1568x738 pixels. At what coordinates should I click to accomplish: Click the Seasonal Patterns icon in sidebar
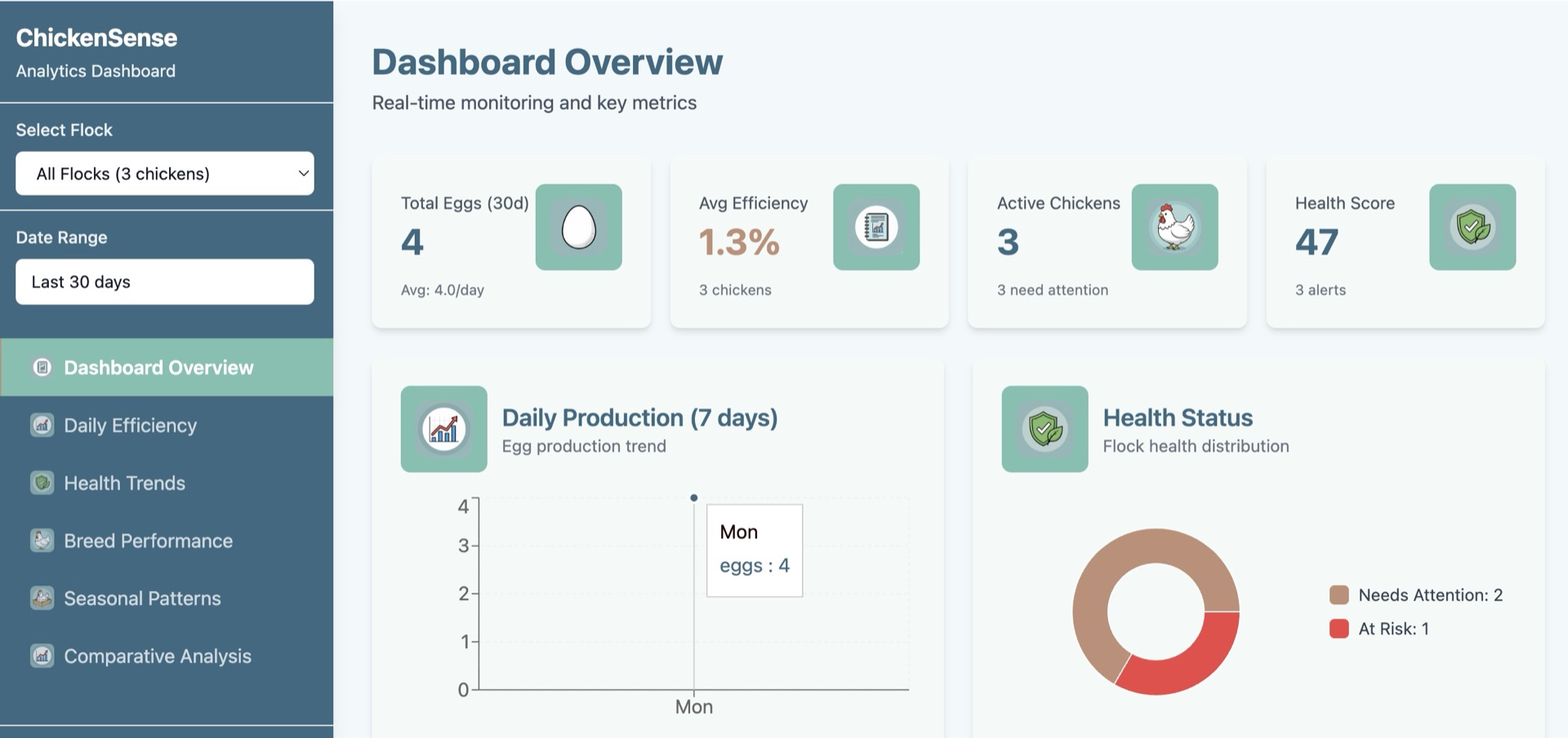point(41,598)
